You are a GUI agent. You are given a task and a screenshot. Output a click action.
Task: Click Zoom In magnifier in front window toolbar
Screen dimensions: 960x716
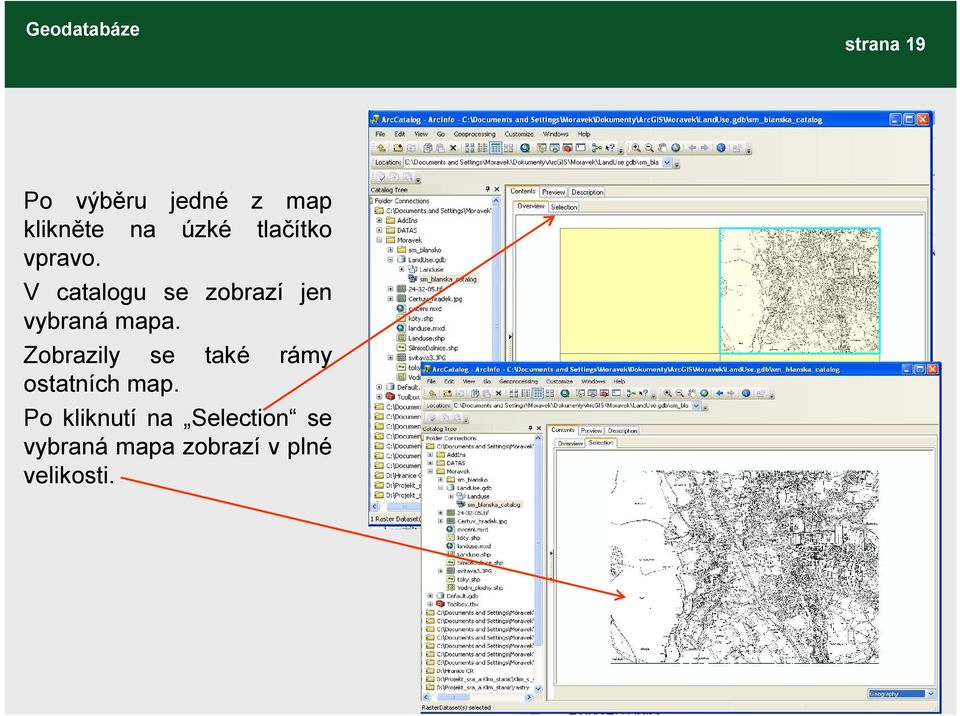click(667, 393)
